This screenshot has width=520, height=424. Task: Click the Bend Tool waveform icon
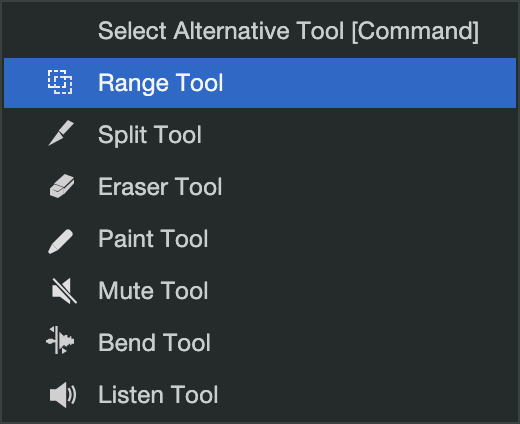click(x=60, y=340)
